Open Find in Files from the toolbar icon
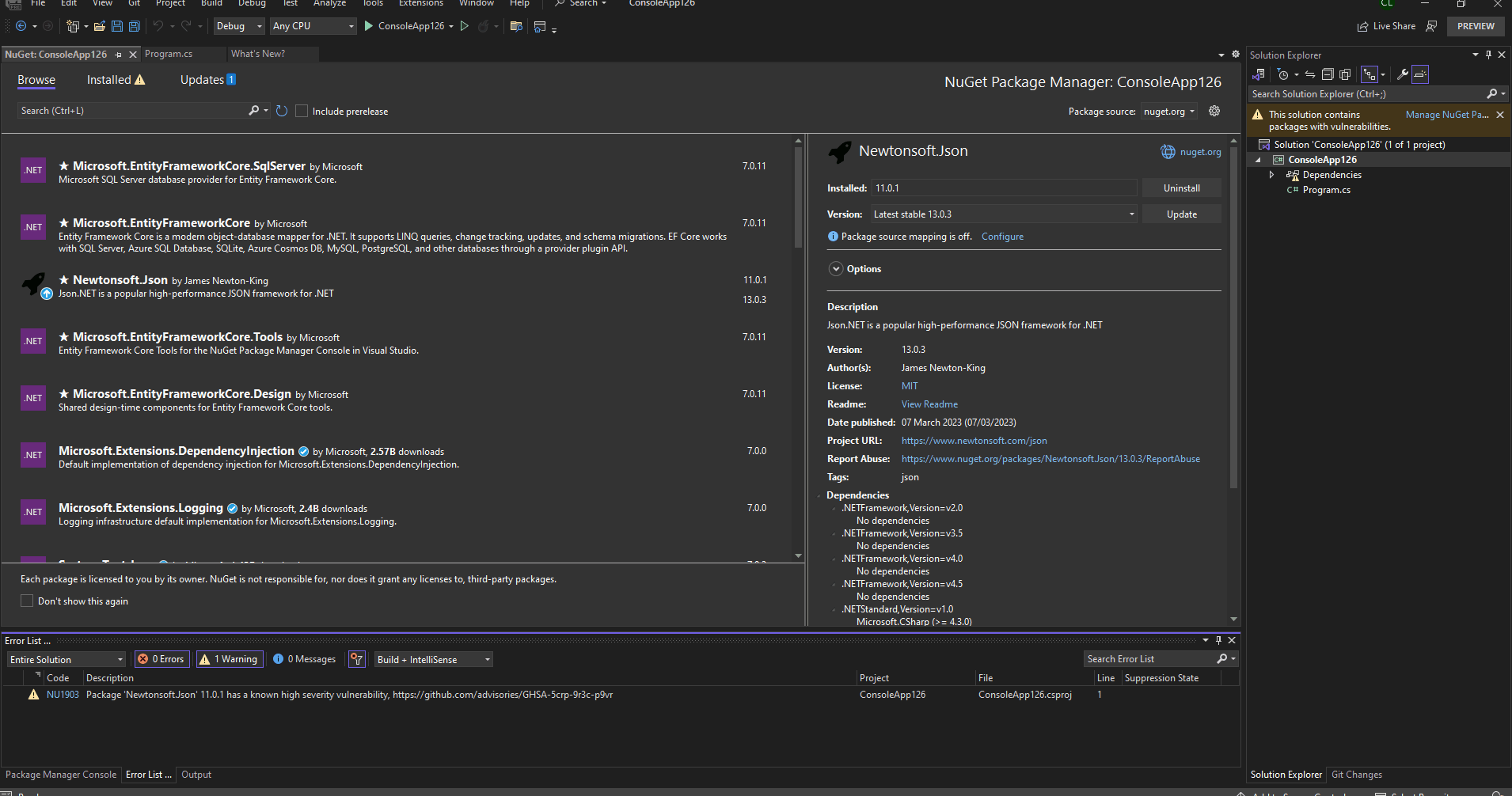 click(516, 26)
